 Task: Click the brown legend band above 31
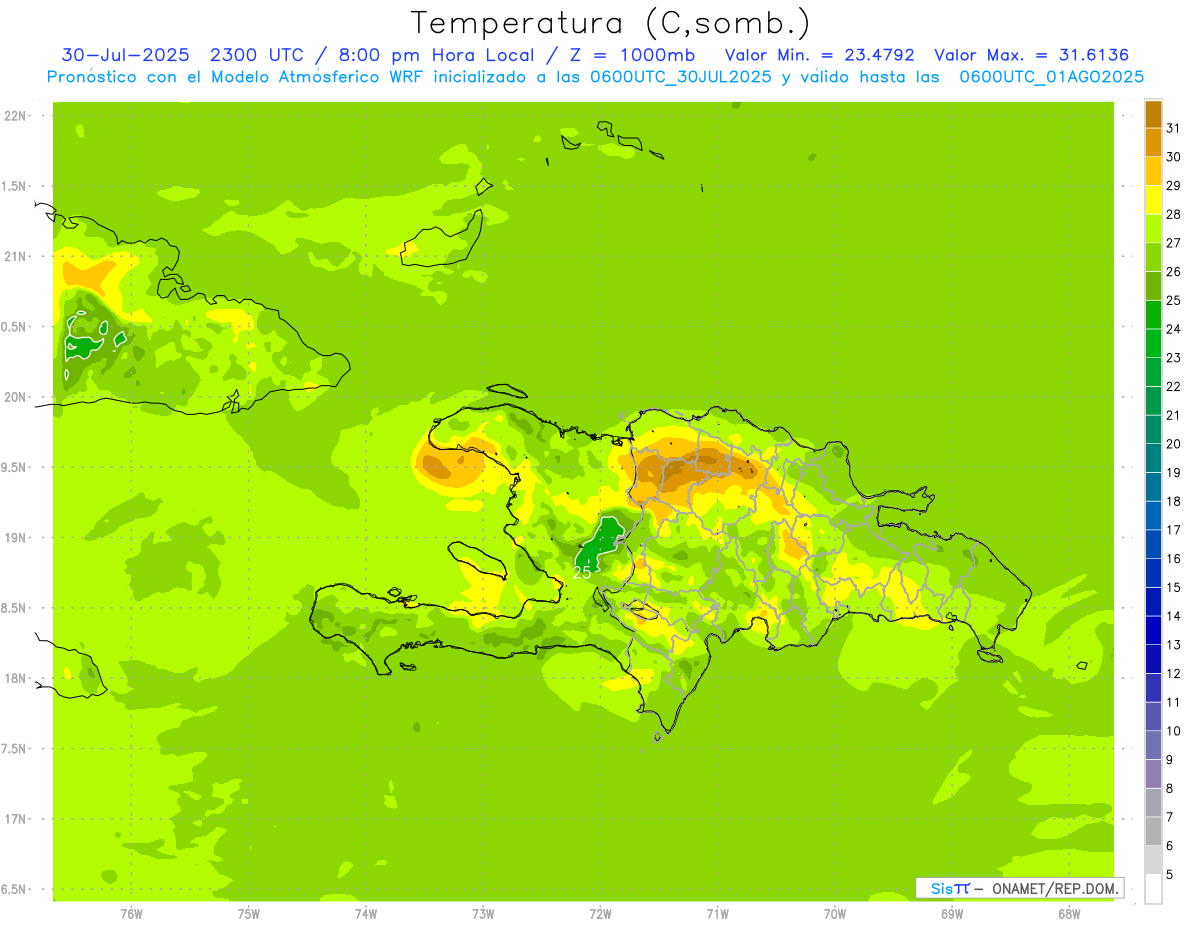click(1153, 113)
